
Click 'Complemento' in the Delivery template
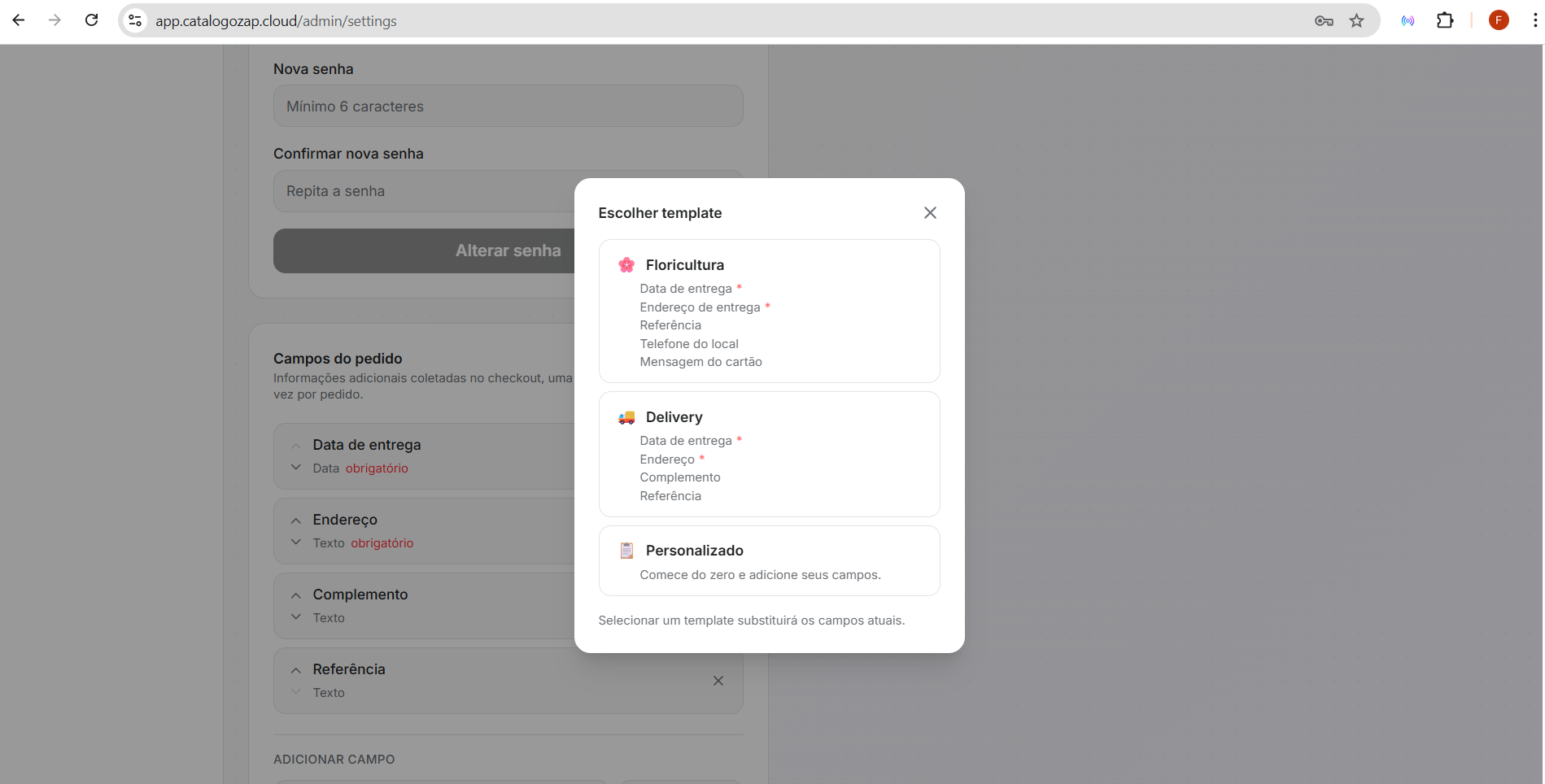click(680, 477)
